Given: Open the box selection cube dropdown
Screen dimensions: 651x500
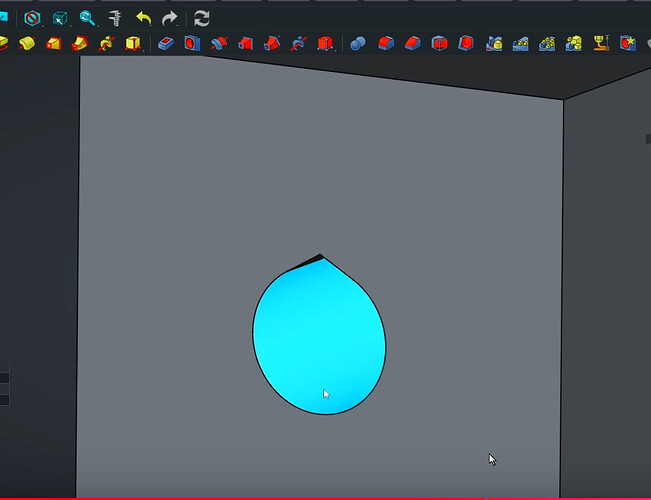Looking at the screenshot, I should tap(60, 18).
